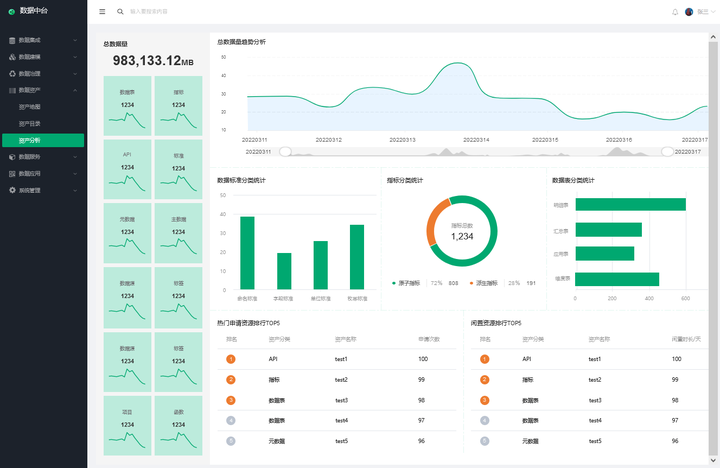Click the 数据集成 database icon in sidebar
The height and width of the screenshot is (468, 720).
point(12,40)
